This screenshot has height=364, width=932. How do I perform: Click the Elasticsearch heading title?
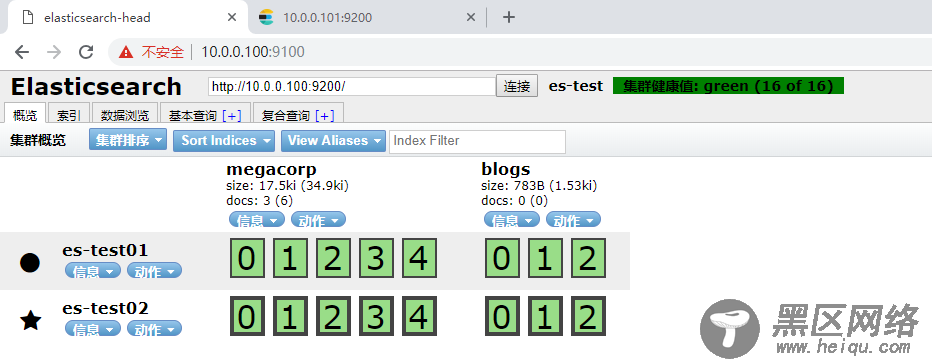(96, 87)
